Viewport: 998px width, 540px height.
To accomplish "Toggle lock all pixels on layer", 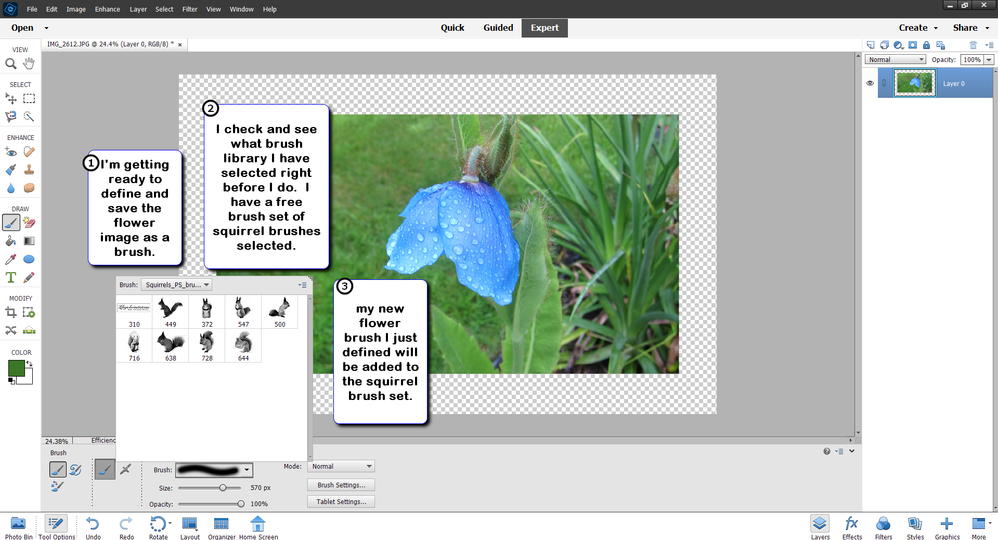I will pos(926,45).
